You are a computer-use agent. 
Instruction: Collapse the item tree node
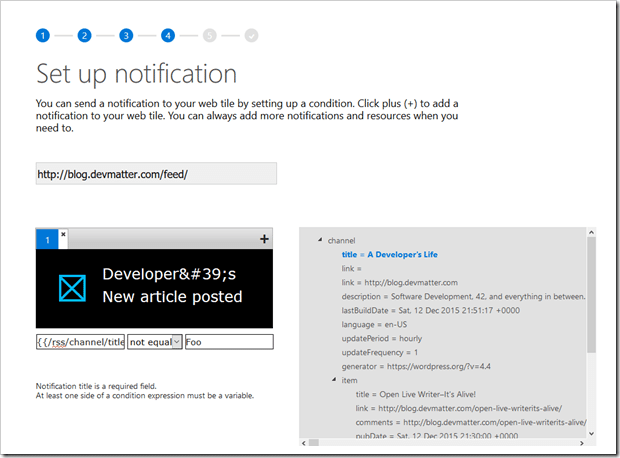(333, 380)
